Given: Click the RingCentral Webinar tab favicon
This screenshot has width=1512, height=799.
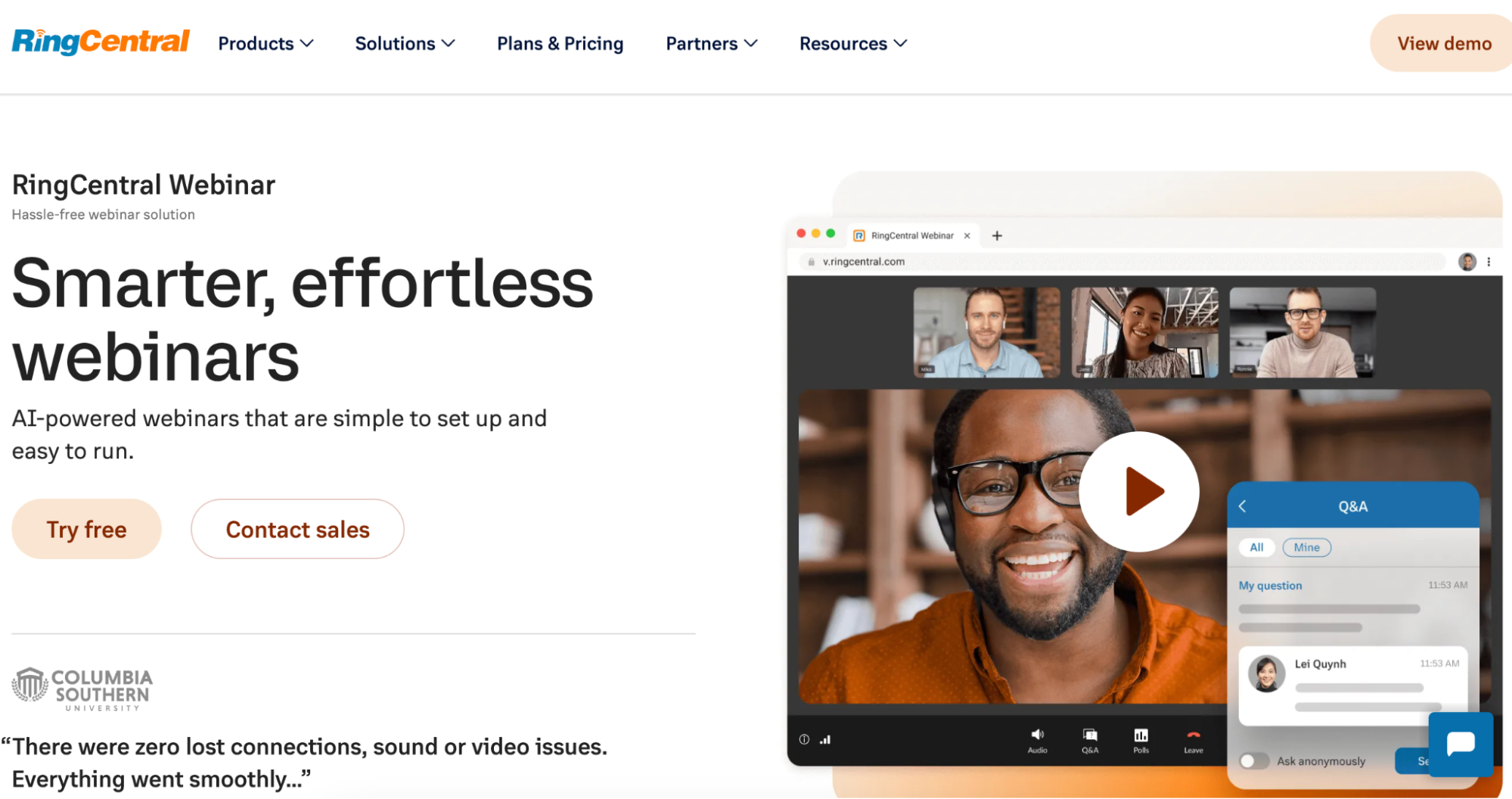Looking at the screenshot, I should [859, 236].
